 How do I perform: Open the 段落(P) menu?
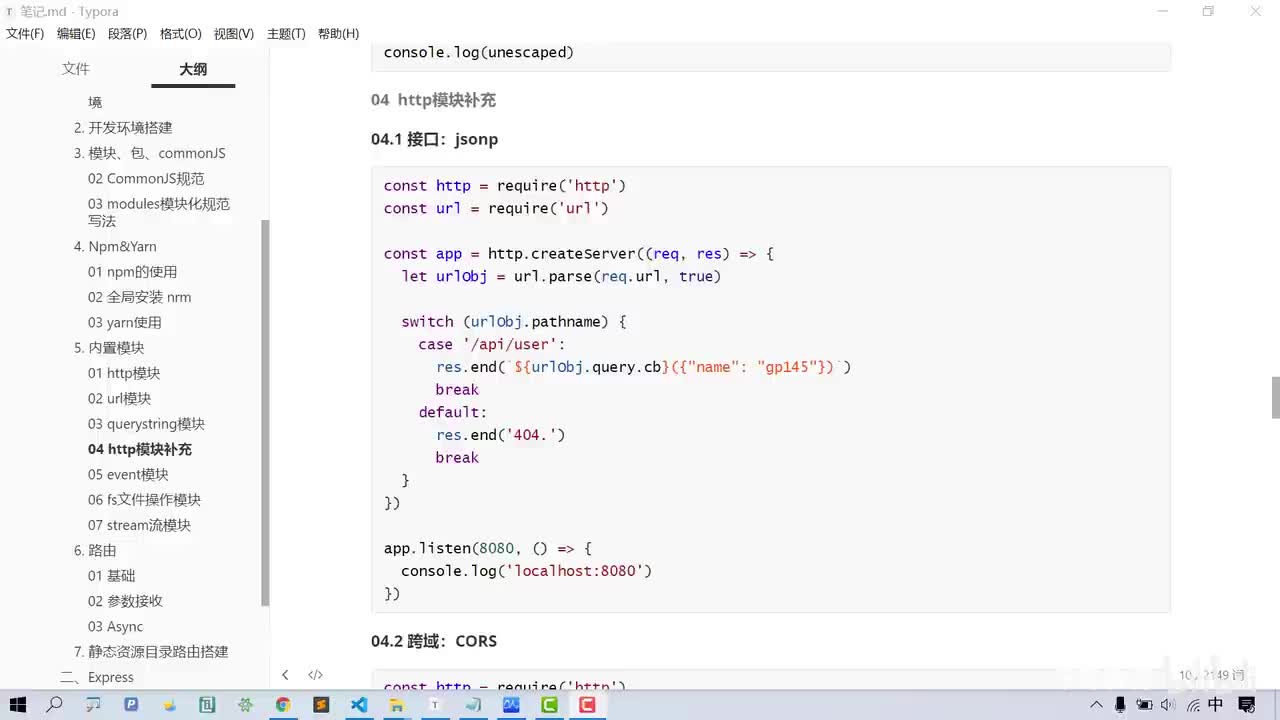pyautogui.click(x=127, y=34)
